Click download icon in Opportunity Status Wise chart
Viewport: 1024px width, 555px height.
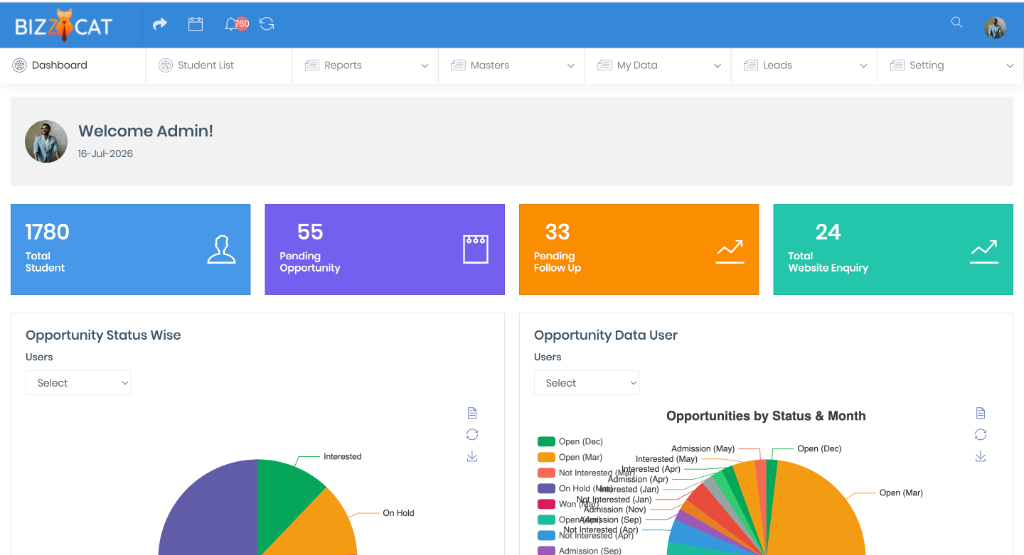coord(472,456)
